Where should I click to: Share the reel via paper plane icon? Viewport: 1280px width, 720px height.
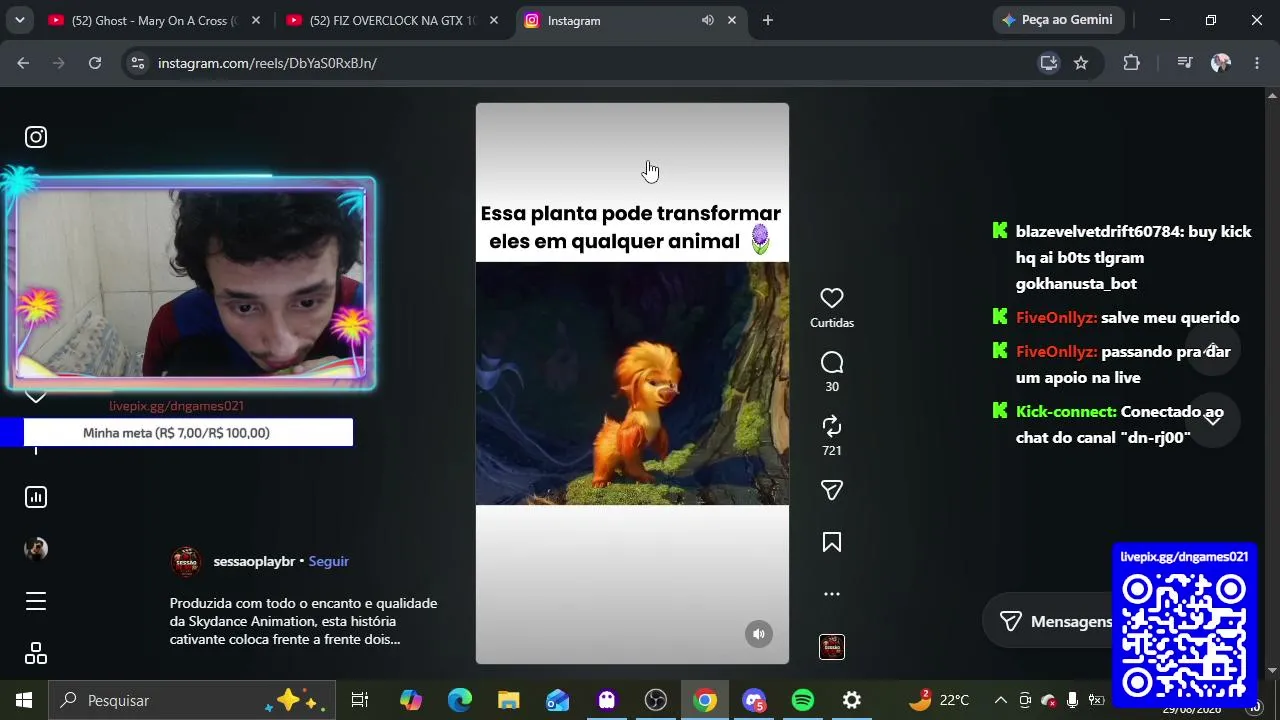832,490
